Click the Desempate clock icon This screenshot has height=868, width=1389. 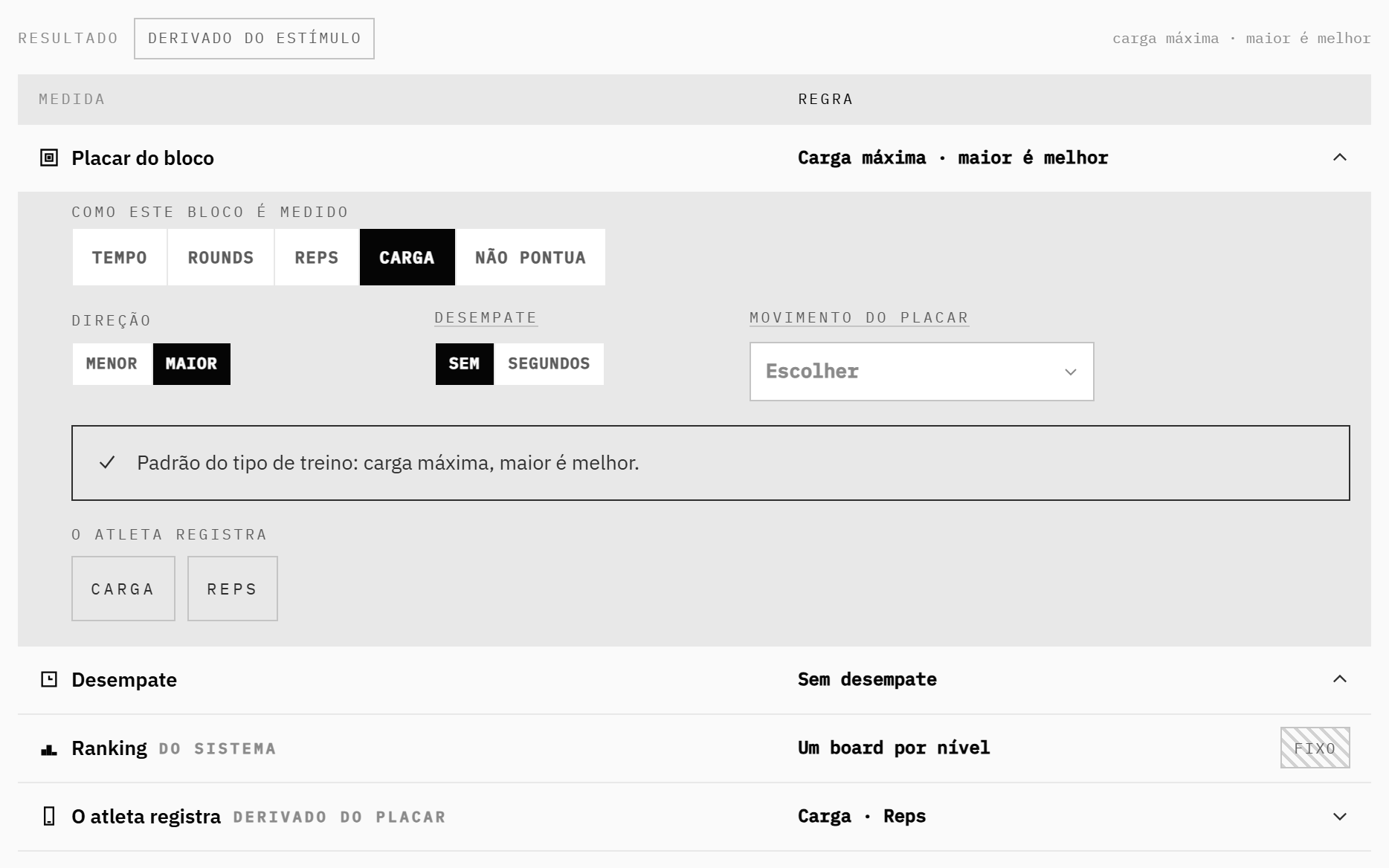49,679
